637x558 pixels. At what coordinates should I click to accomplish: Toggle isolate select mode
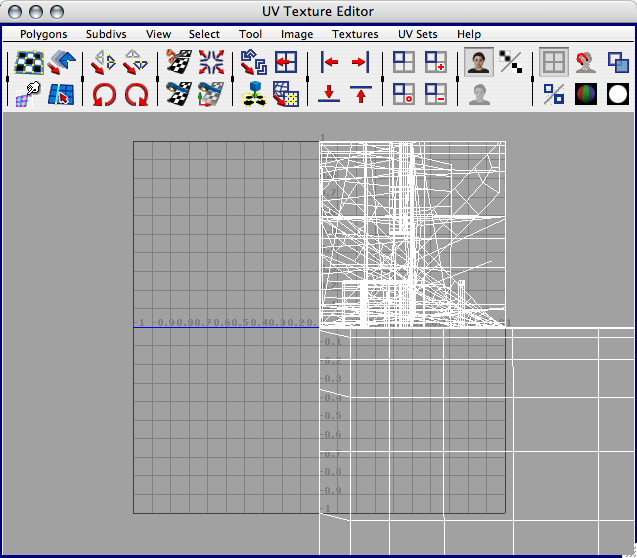point(404,62)
